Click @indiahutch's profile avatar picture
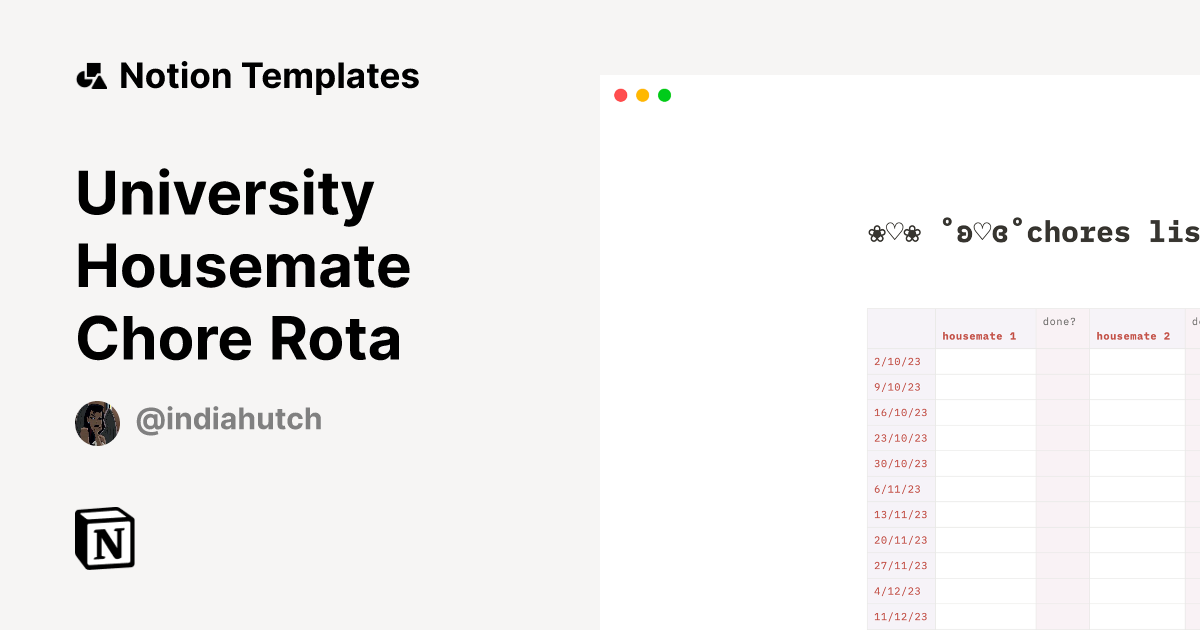This screenshot has height=630, width=1200. (97, 422)
